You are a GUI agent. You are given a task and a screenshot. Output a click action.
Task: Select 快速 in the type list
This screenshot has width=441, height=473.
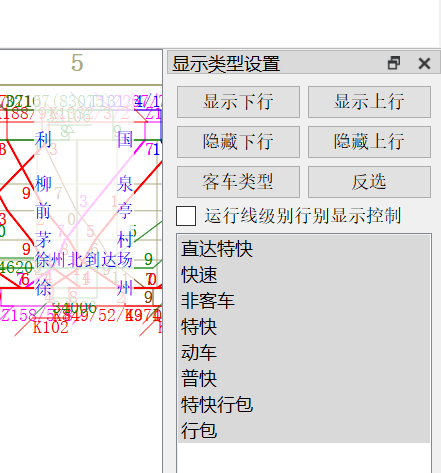pyautogui.click(x=304, y=275)
